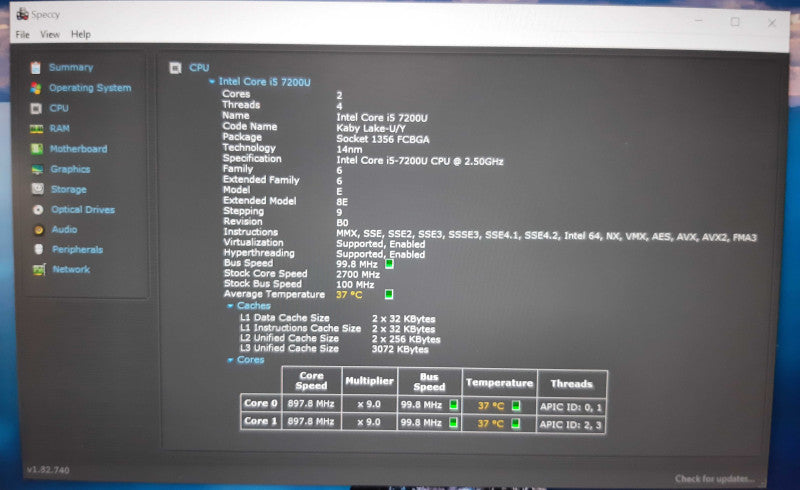Click the 'L1 Data Cache Size' label

point(285,317)
